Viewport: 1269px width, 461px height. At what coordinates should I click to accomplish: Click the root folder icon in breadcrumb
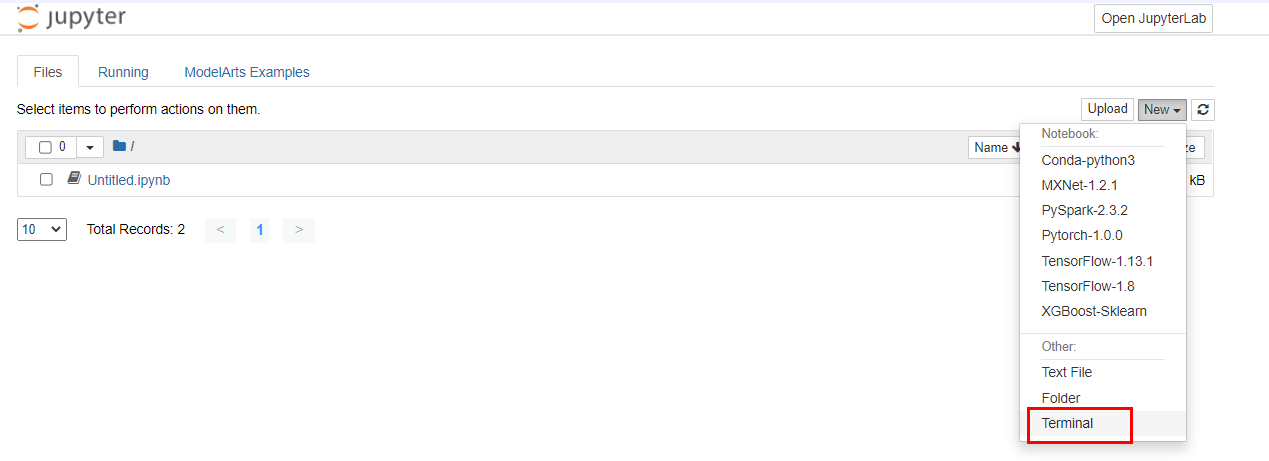[119, 147]
